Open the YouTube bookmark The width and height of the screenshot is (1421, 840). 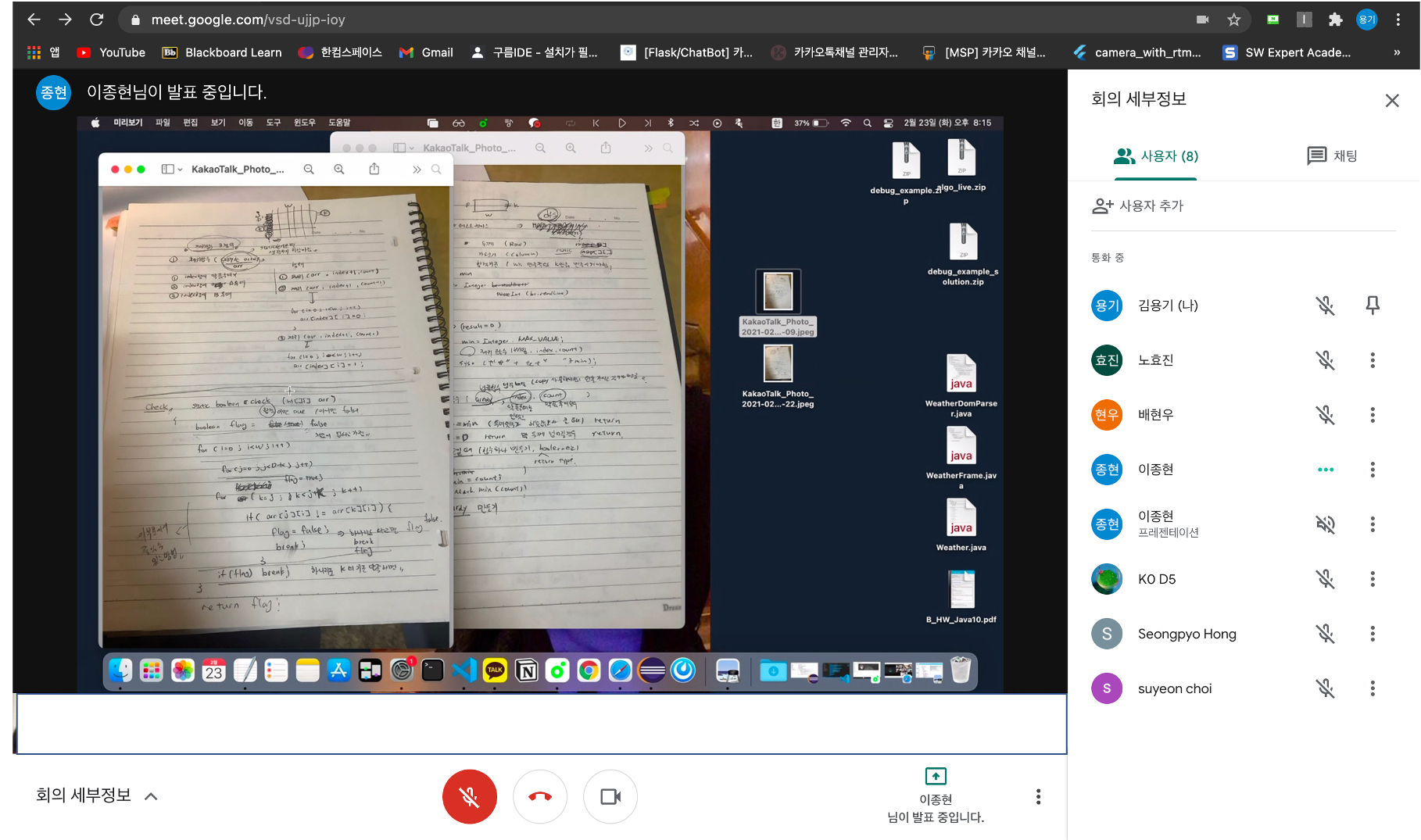click(x=110, y=52)
